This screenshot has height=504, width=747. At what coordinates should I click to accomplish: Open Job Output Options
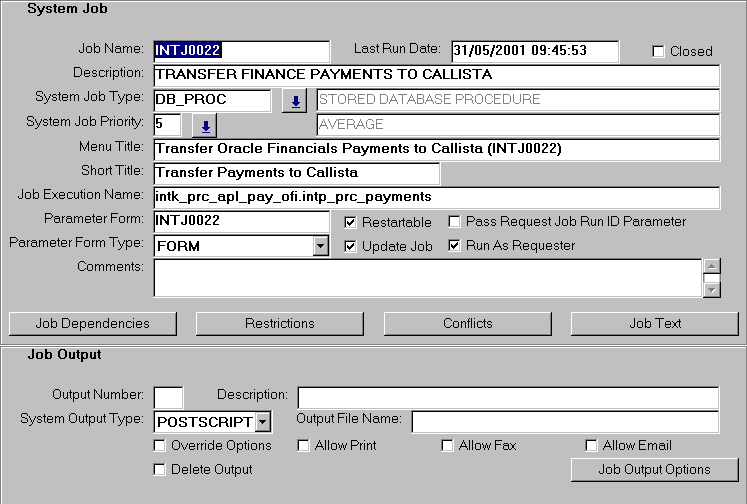(x=654, y=469)
